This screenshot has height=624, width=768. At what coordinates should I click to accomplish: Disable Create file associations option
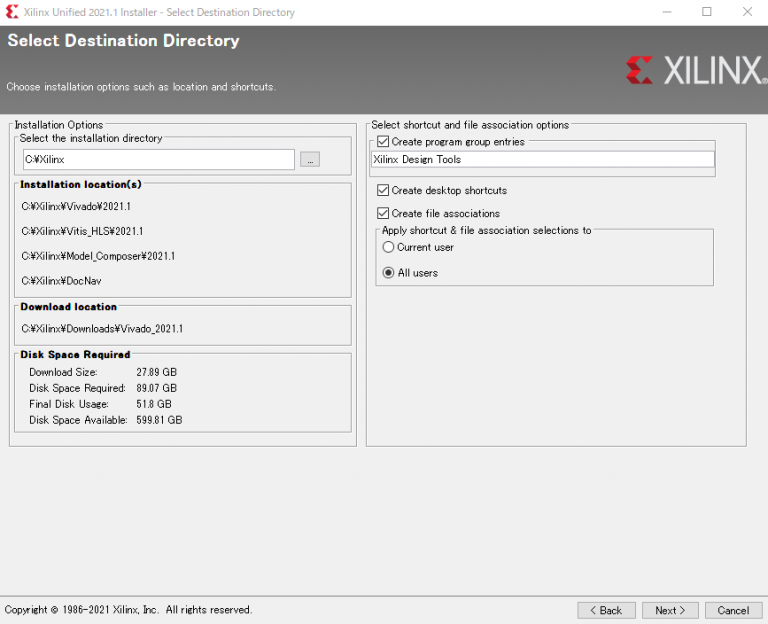[x=384, y=213]
